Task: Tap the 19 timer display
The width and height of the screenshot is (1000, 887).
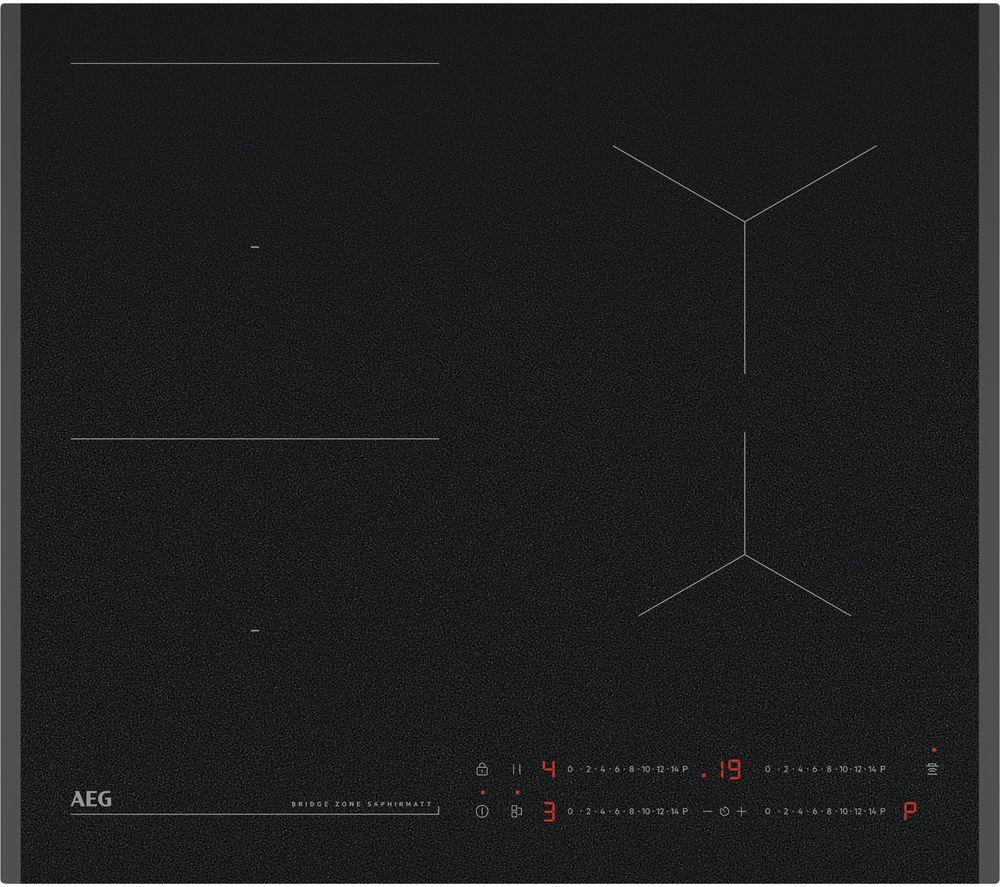Action: click(x=728, y=769)
